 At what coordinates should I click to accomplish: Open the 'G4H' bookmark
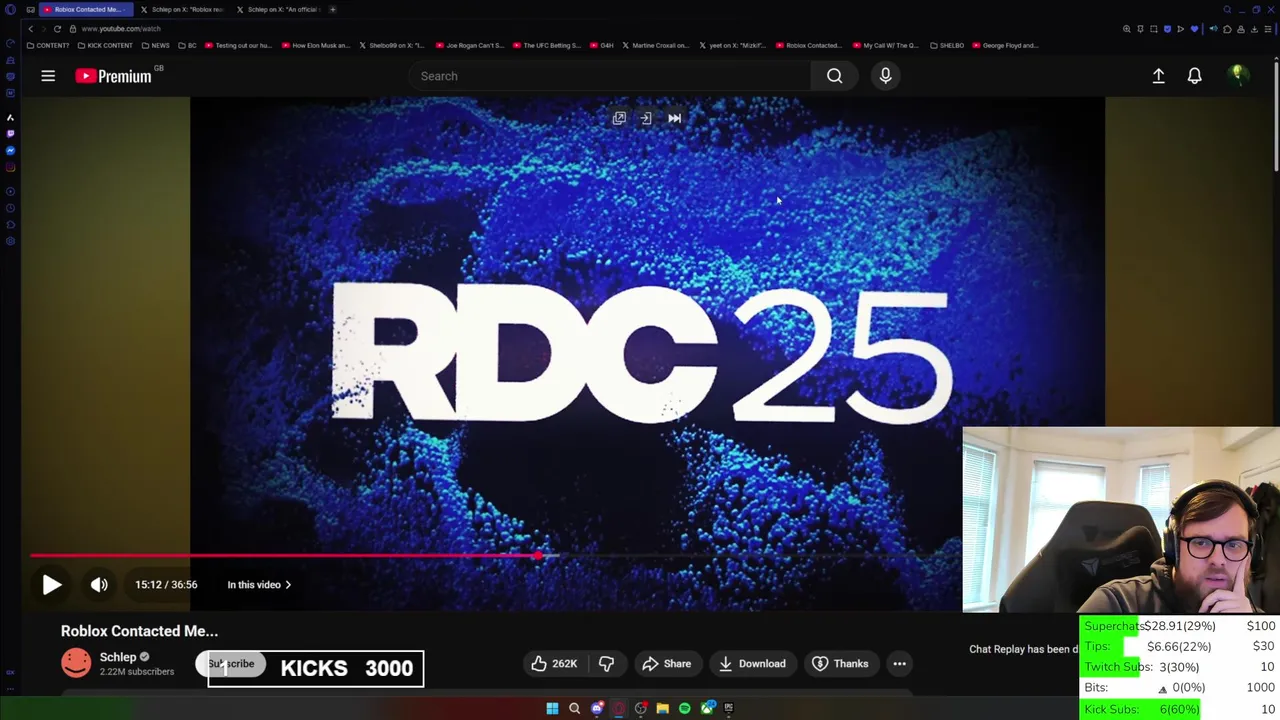click(x=601, y=46)
